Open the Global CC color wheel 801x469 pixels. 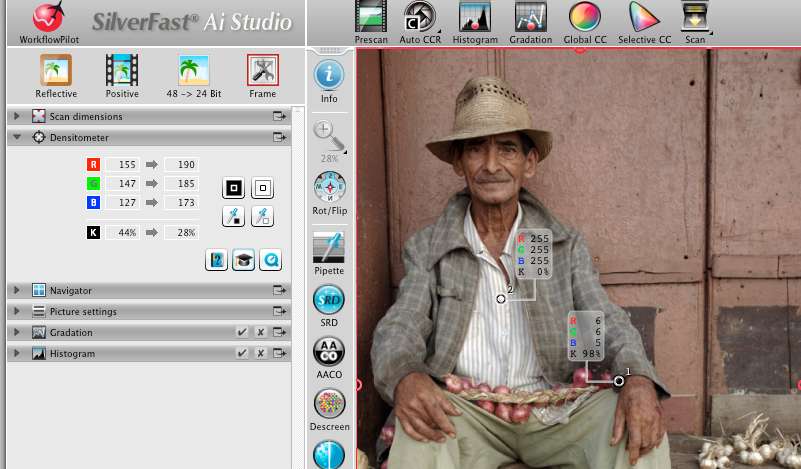[584, 18]
